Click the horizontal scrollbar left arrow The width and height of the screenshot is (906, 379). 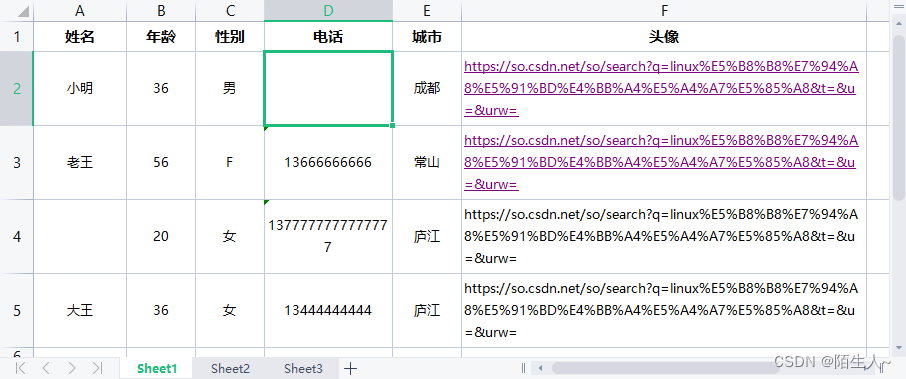click(541, 369)
